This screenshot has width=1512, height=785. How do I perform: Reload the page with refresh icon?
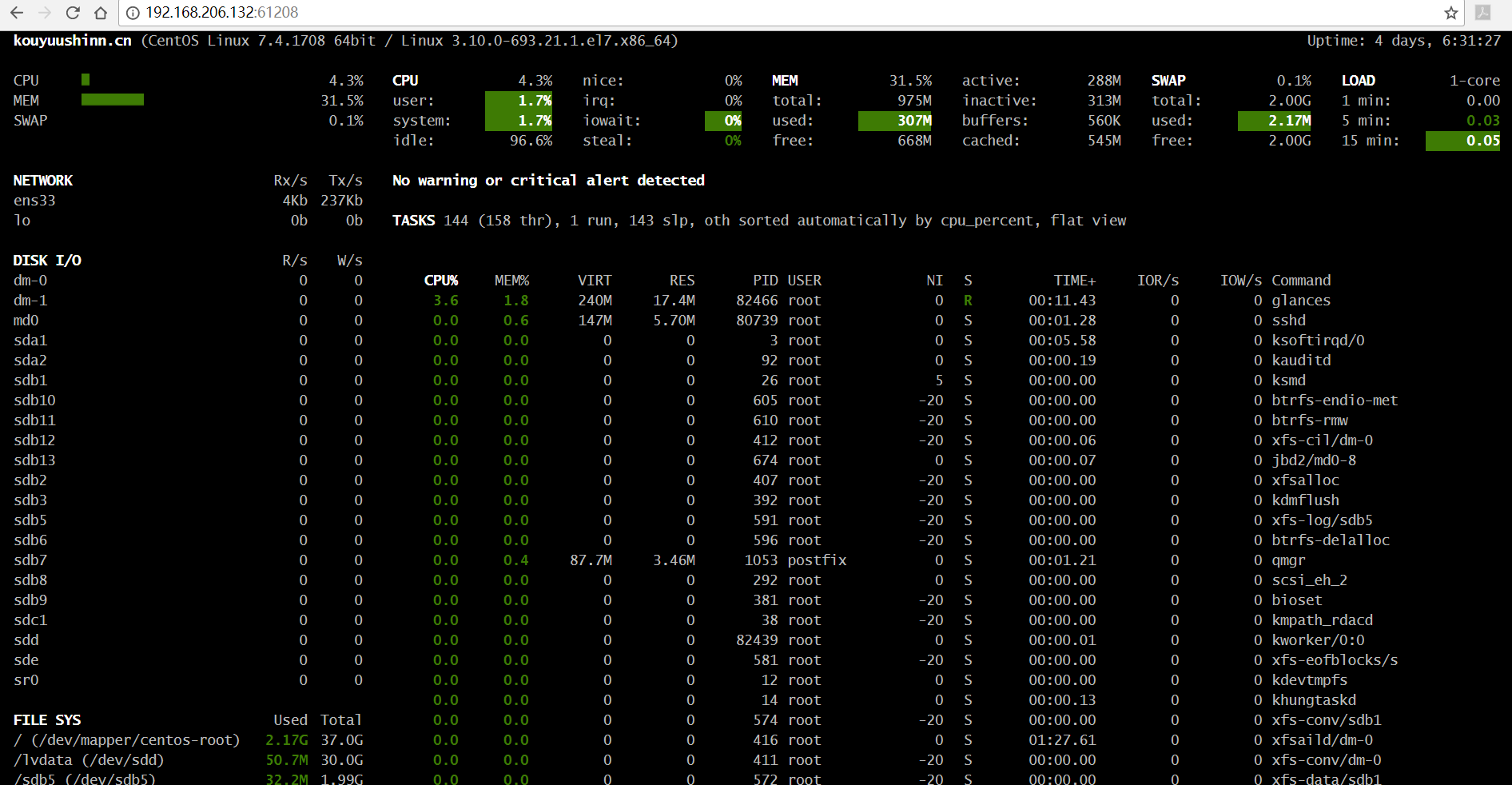click(73, 13)
